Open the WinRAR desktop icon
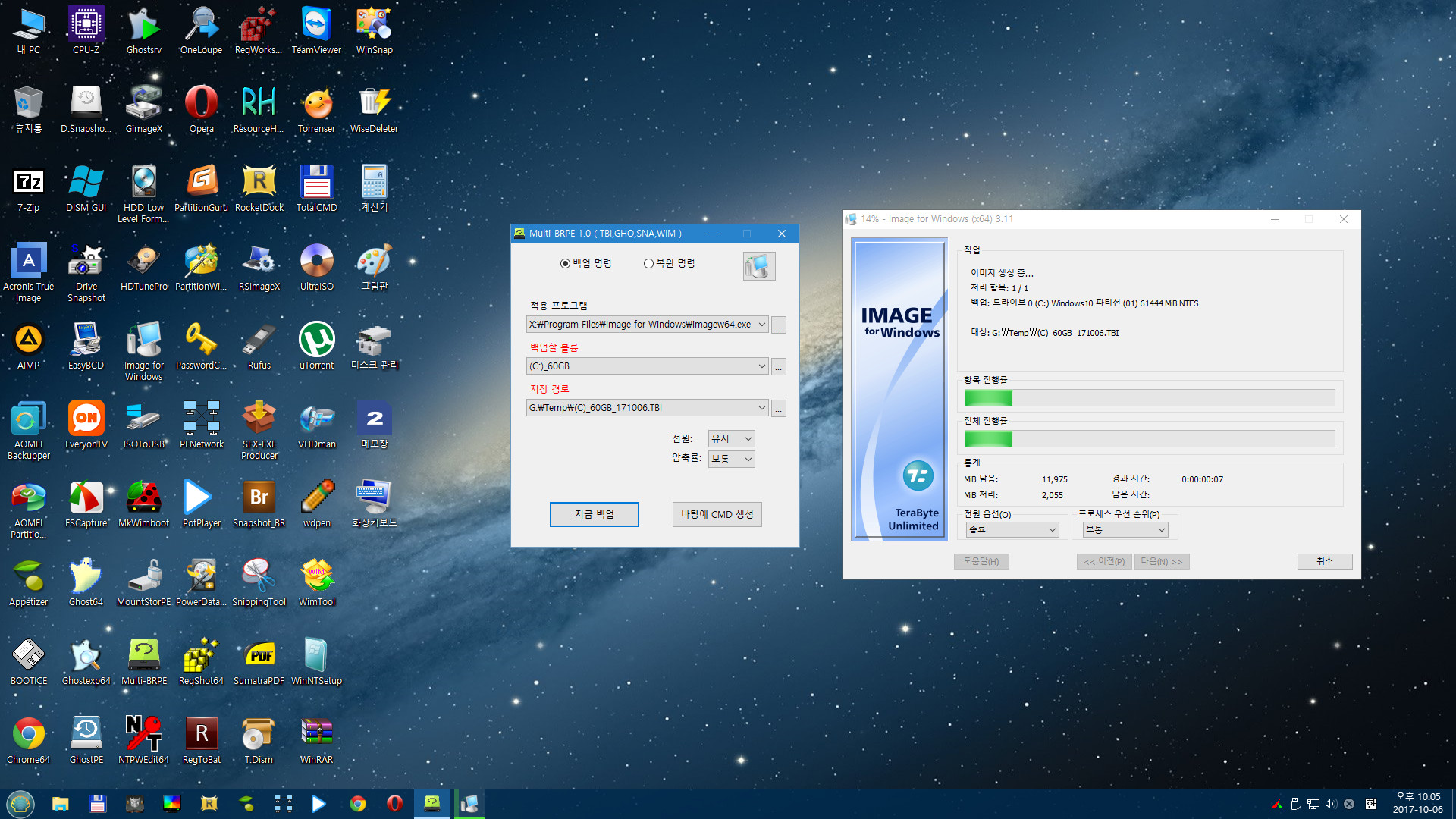The image size is (1456, 819). (x=316, y=740)
